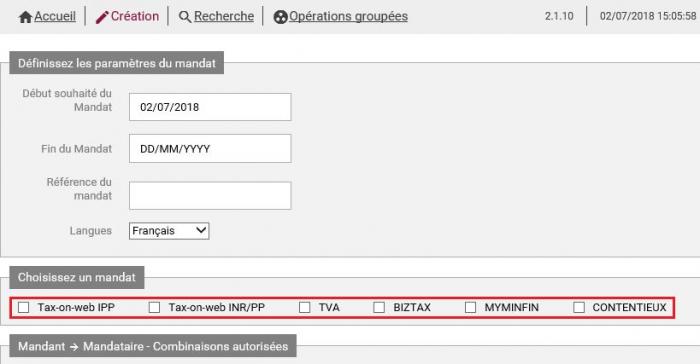Select the Référence du mandat input box
The width and height of the screenshot is (700, 364).
coord(210,196)
